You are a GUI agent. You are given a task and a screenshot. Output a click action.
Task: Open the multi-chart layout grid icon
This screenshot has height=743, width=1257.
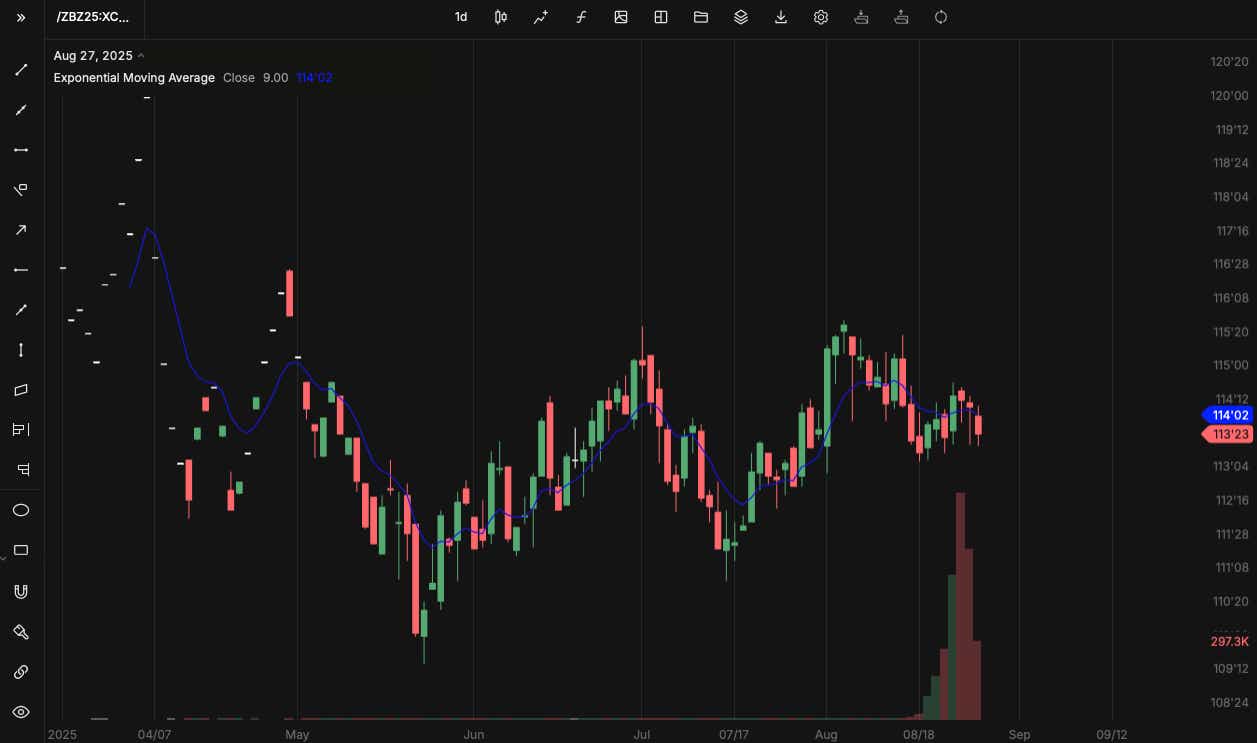tap(661, 17)
